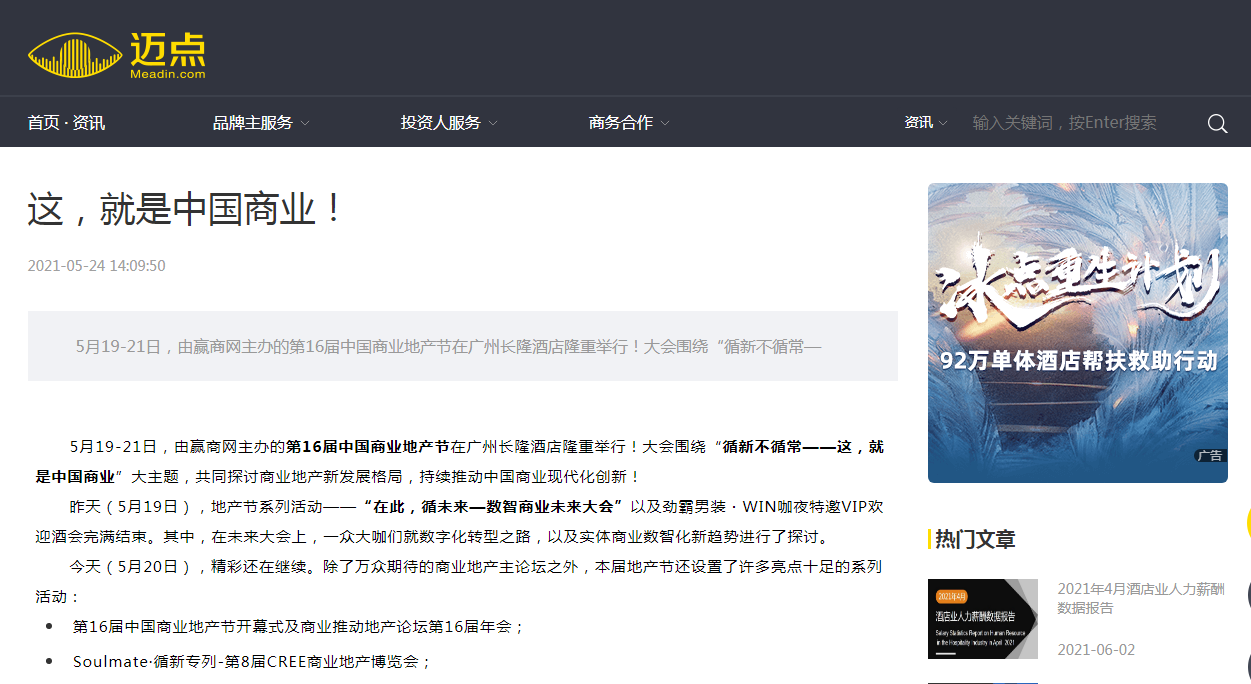Click the 资讯 label next to the search box
The width and height of the screenshot is (1251, 684).
coord(917,122)
